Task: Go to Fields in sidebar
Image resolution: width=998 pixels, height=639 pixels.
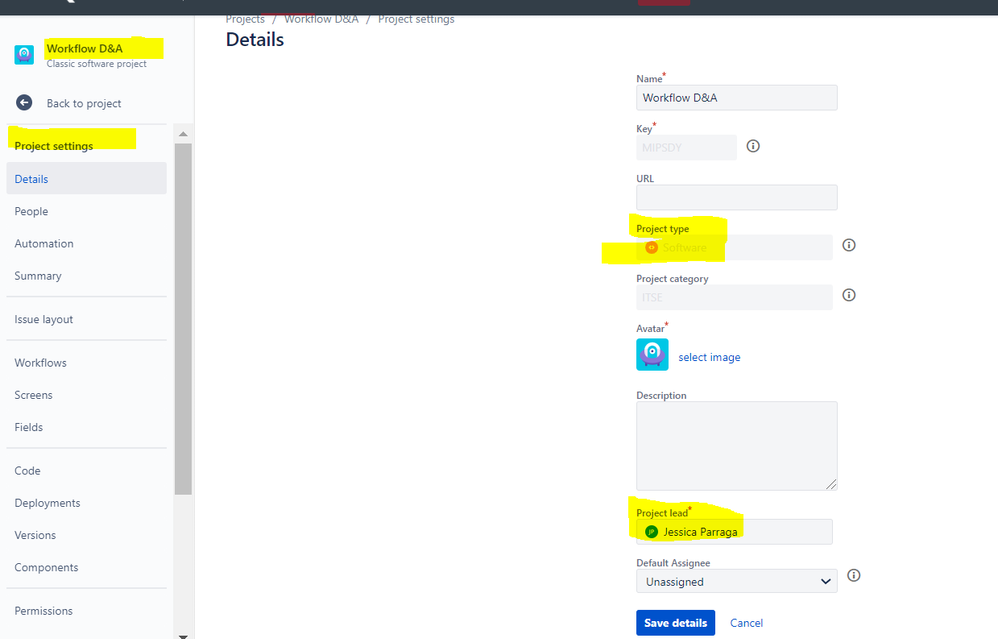Action: tap(29, 427)
